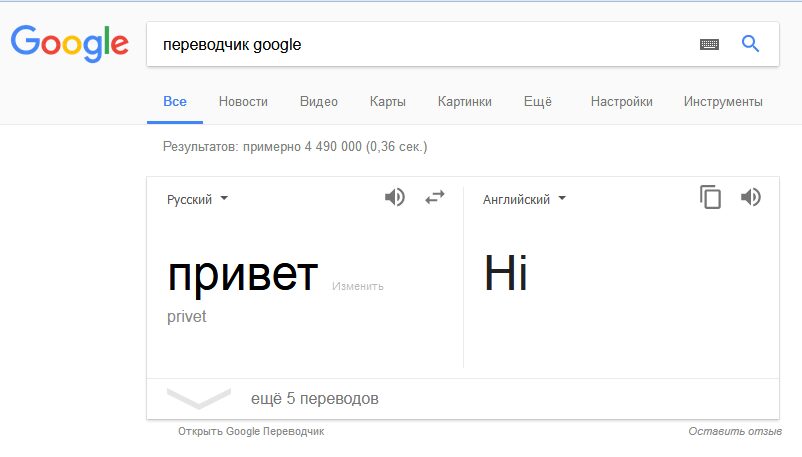Click the Google logo
Screen dimensions: 802x457
point(69,43)
